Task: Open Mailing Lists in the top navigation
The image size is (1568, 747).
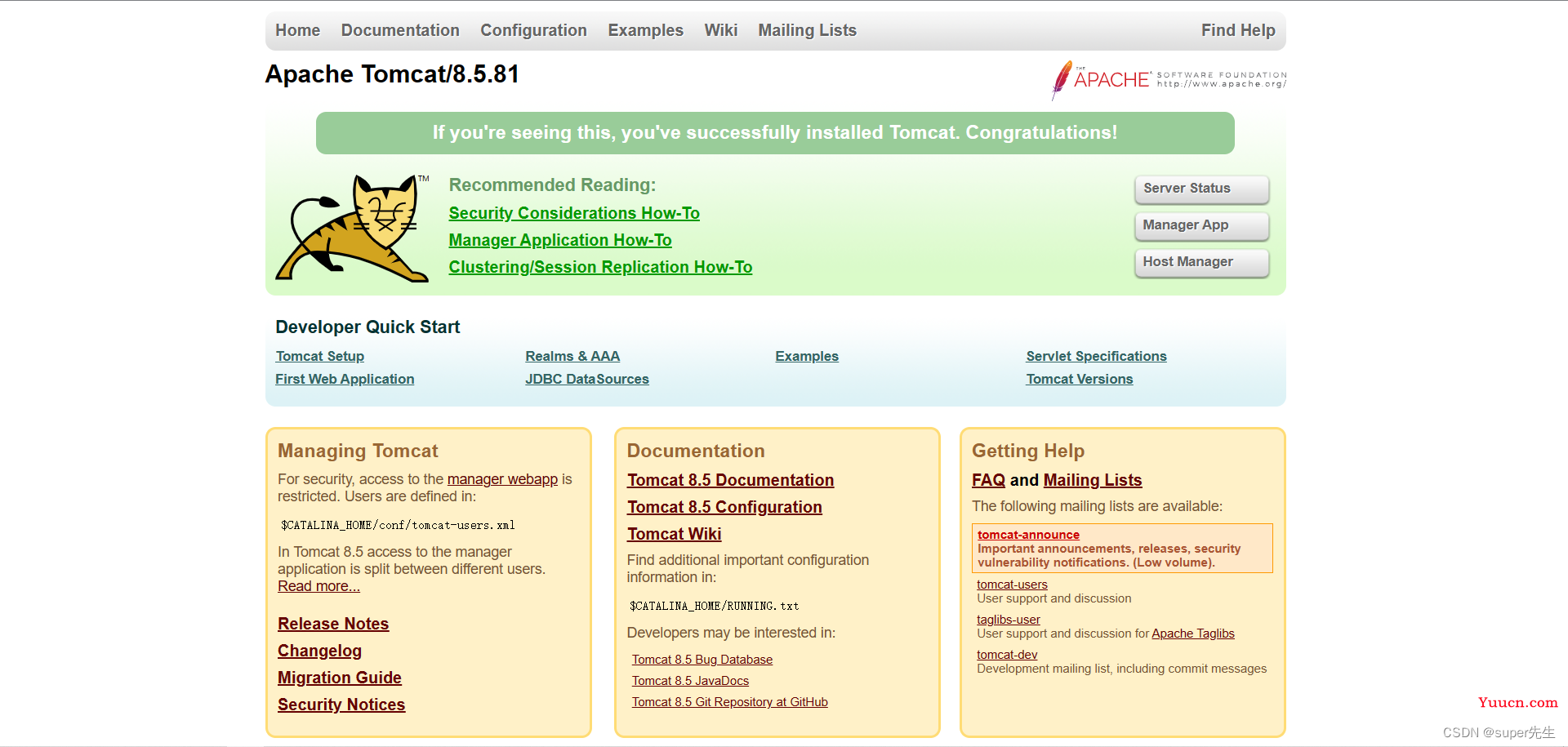Action: click(807, 30)
